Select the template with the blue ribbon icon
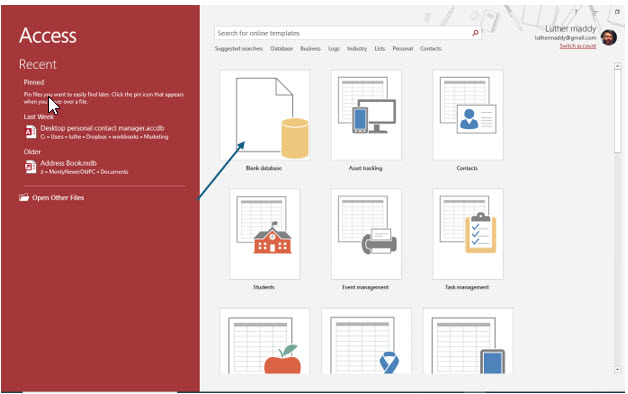628x394 pixels. coord(366,341)
